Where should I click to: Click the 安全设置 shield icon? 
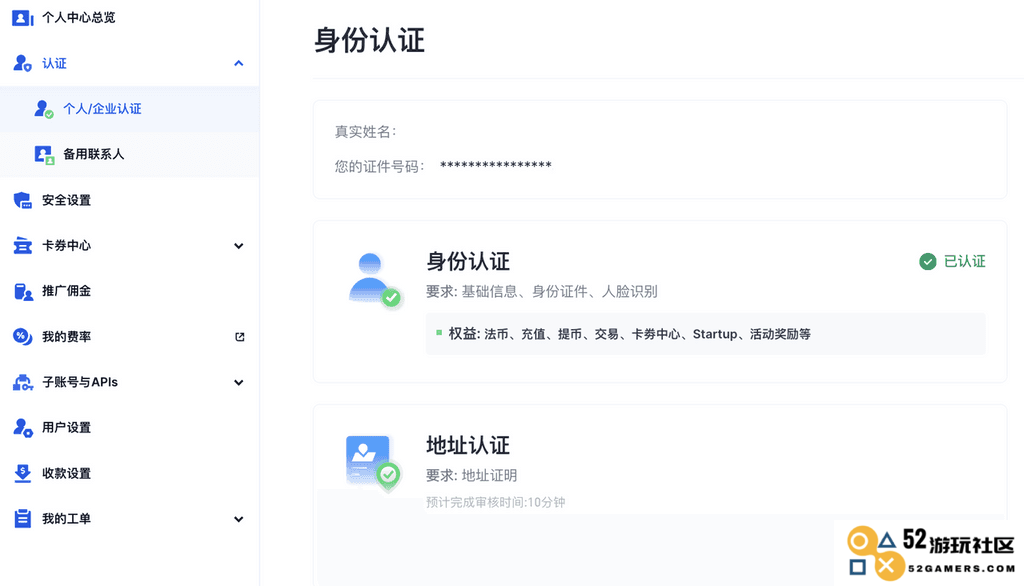click(22, 200)
